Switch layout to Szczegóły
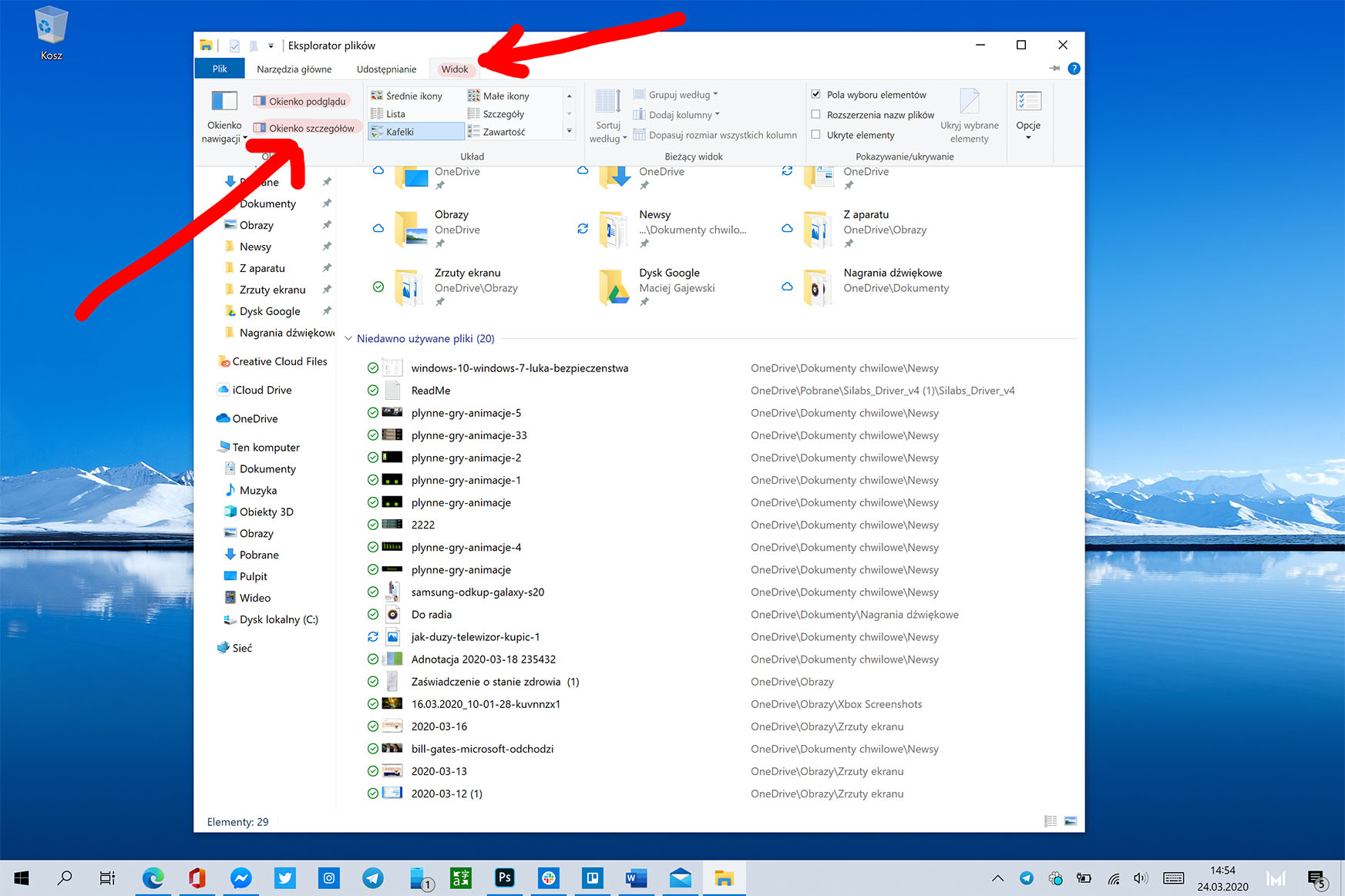The width and height of the screenshot is (1345, 896). point(496,113)
